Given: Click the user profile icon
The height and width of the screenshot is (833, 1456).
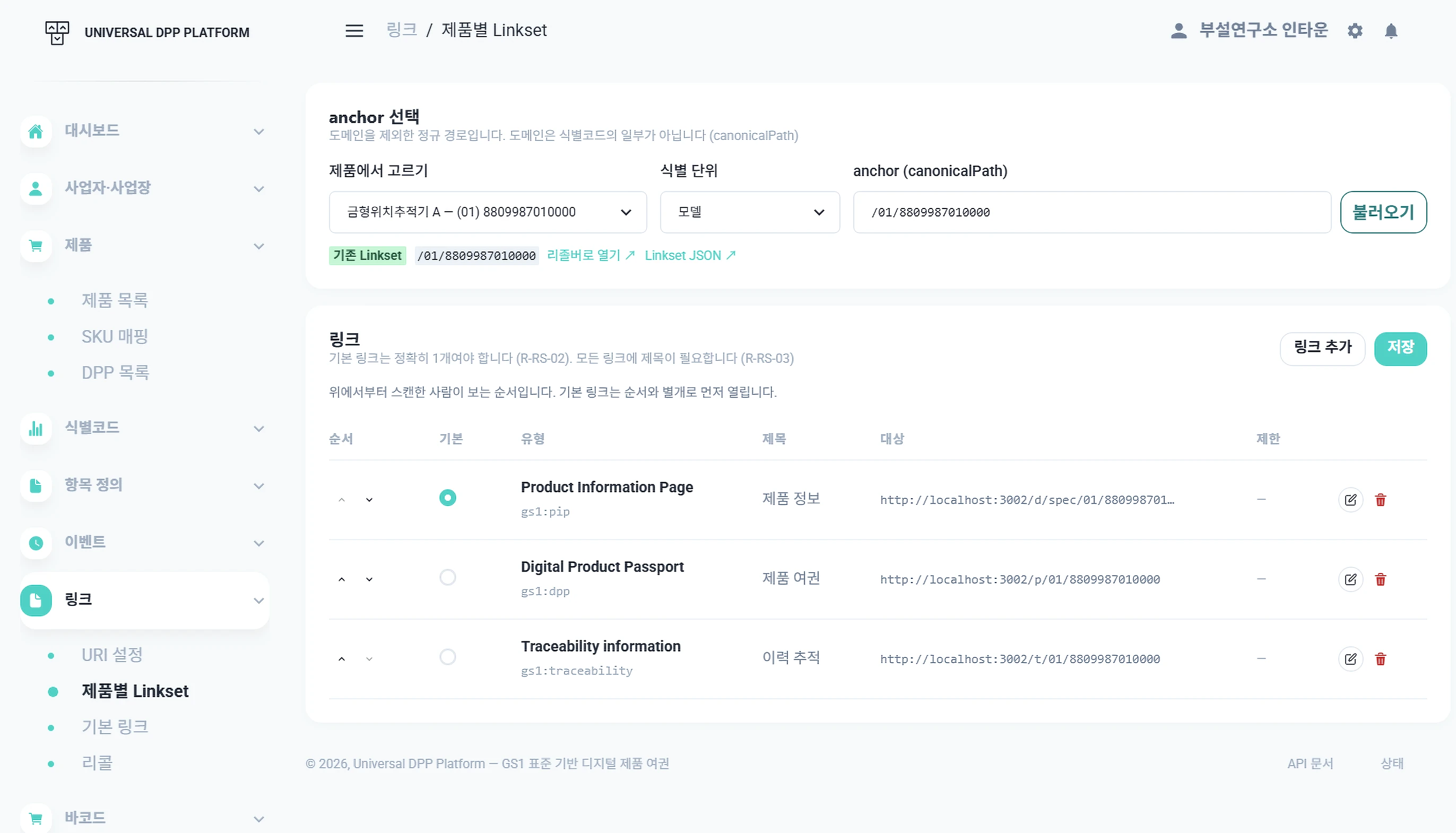Looking at the screenshot, I should (1178, 30).
